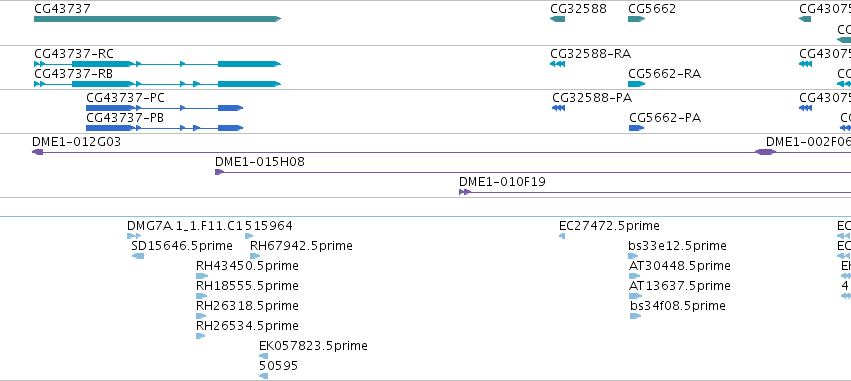Click the EK057823.5prime EST glyph

click(x=264, y=356)
